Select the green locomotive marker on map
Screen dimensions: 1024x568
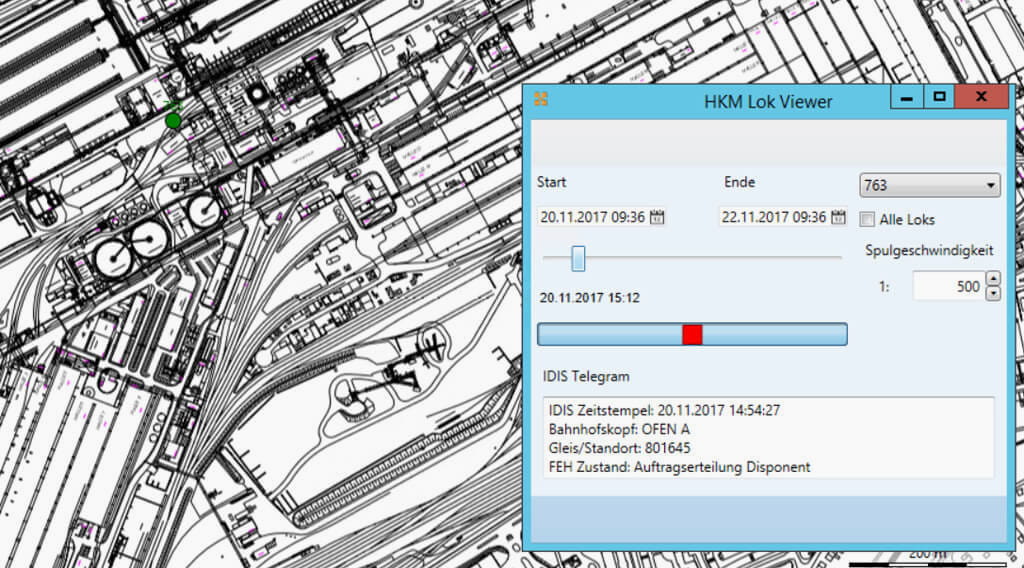[x=173, y=121]
